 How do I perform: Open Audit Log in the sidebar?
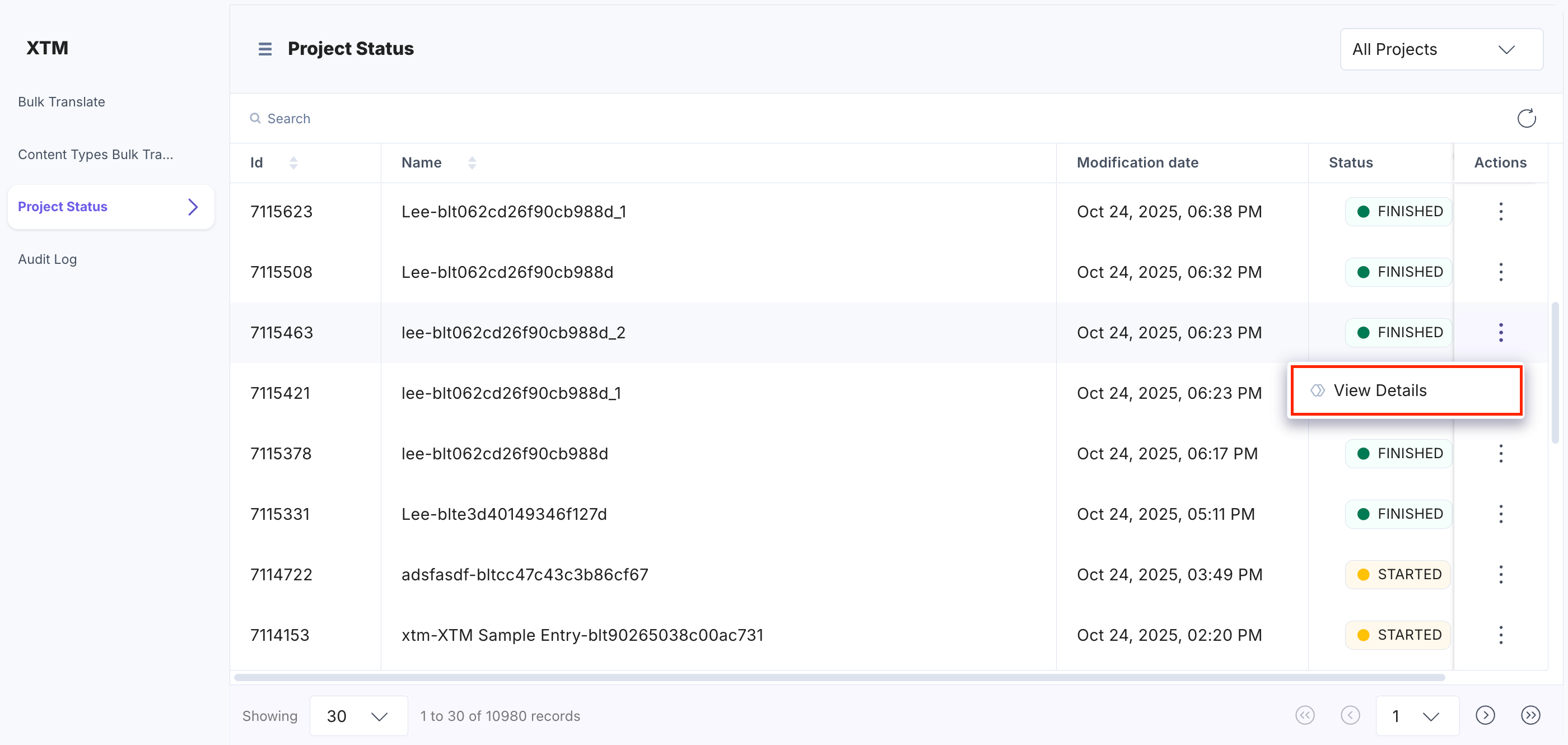(48, 259)
